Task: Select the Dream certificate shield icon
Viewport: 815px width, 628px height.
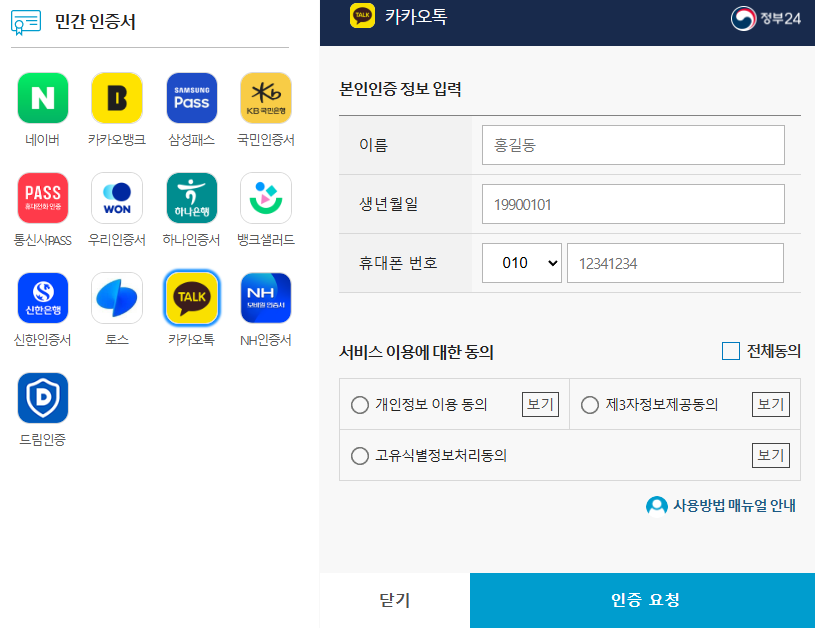Action: click(x=43, y=398)
